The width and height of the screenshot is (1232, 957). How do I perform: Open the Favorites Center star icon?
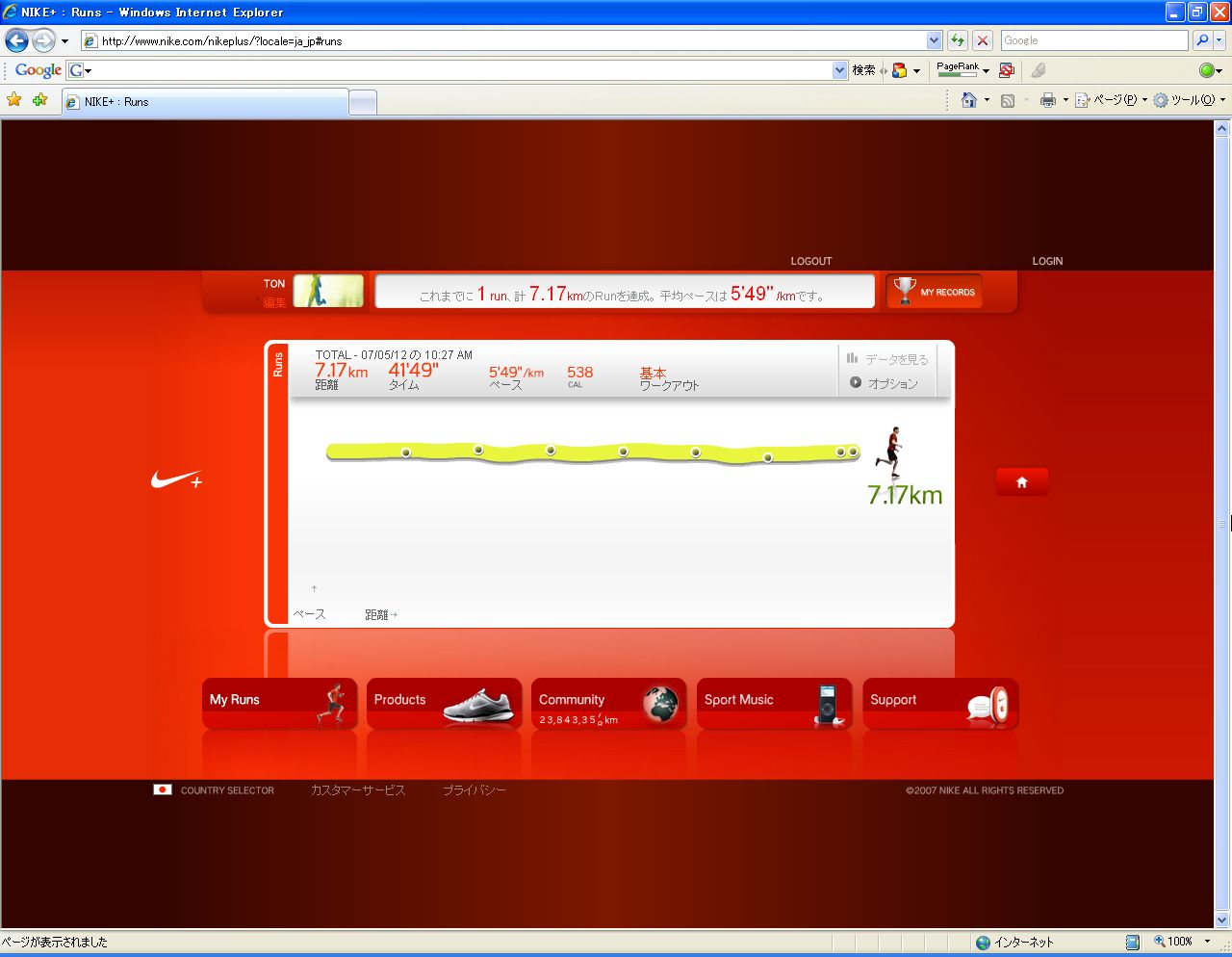tap(14, 100)
